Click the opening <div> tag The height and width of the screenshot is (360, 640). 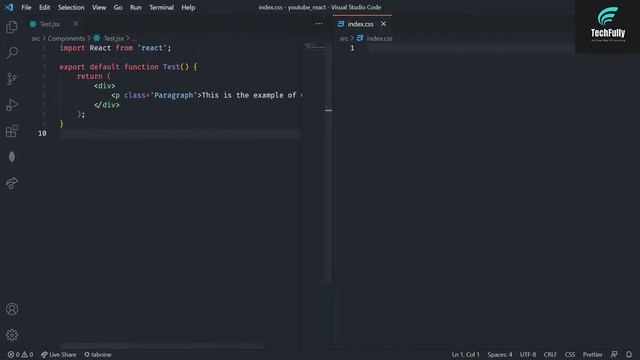pos(104,86)
